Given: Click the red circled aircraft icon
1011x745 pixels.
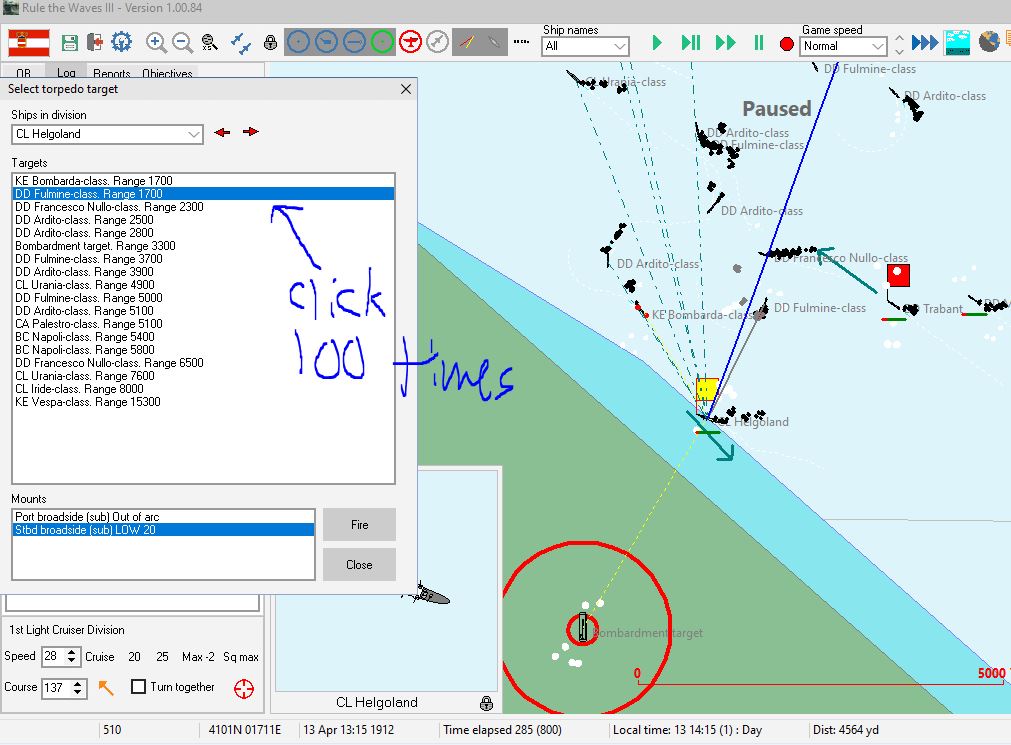Looking at the screenshot, I should [x=410, y=43].
